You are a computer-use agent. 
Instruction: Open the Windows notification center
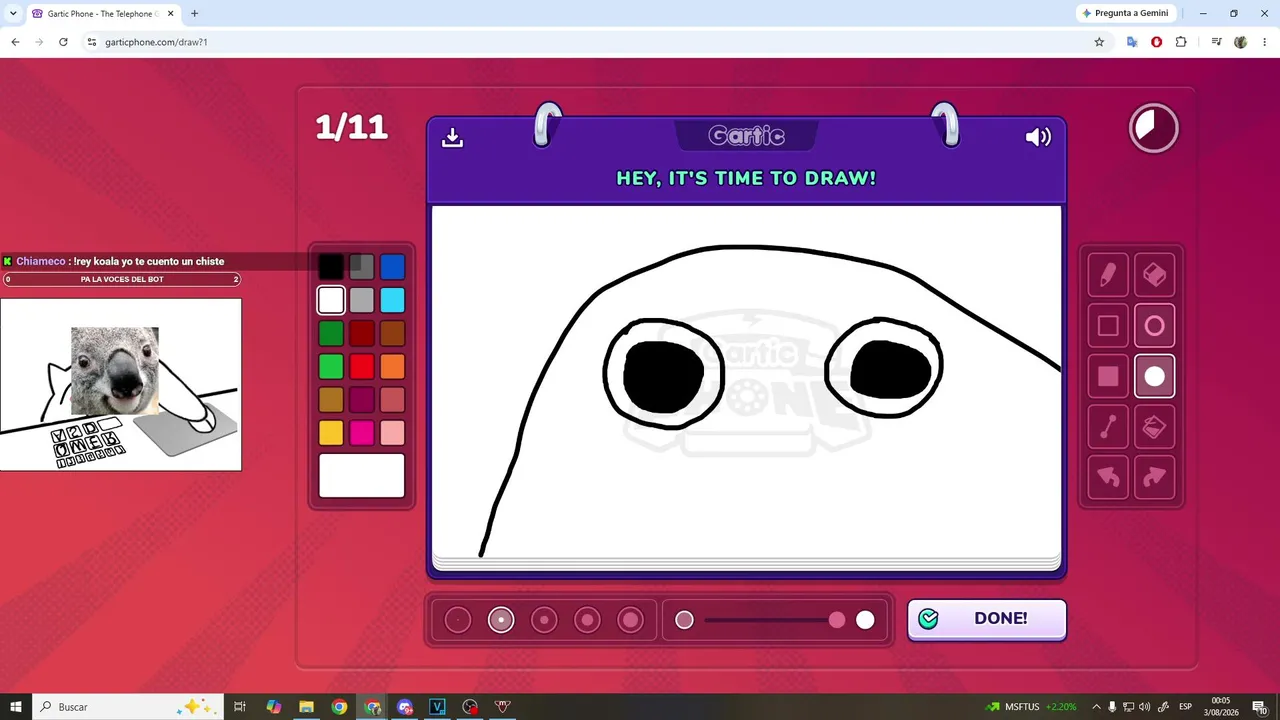pos(1259,706)
